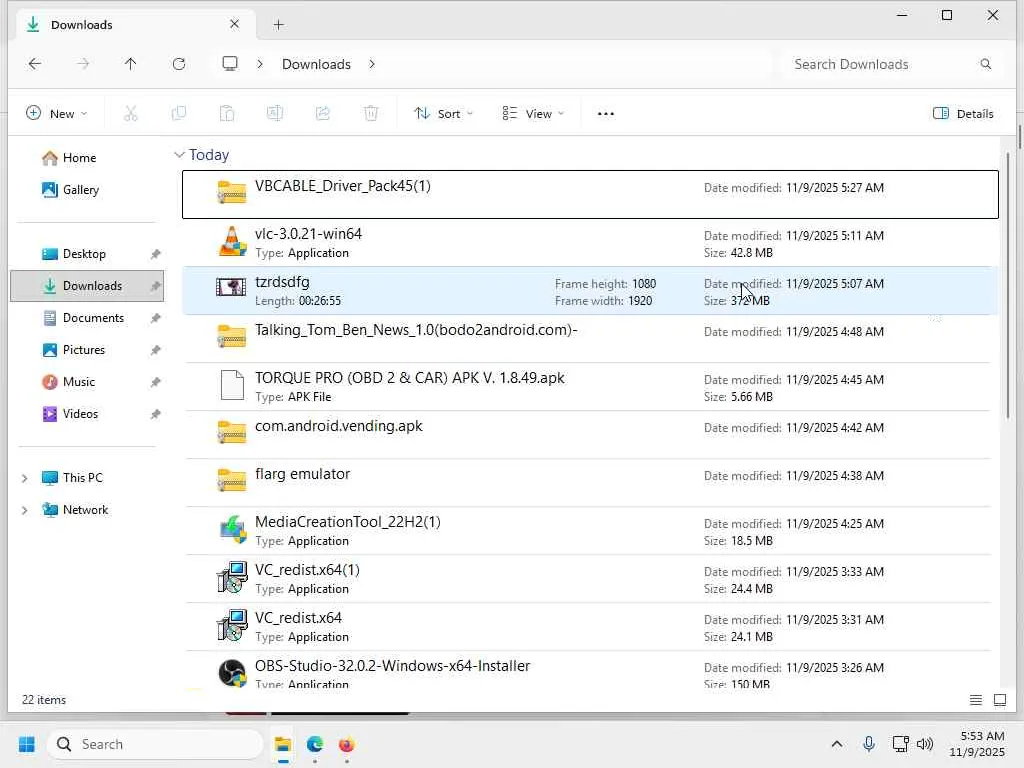Open Videos in the navigation pane

[80, 414]
